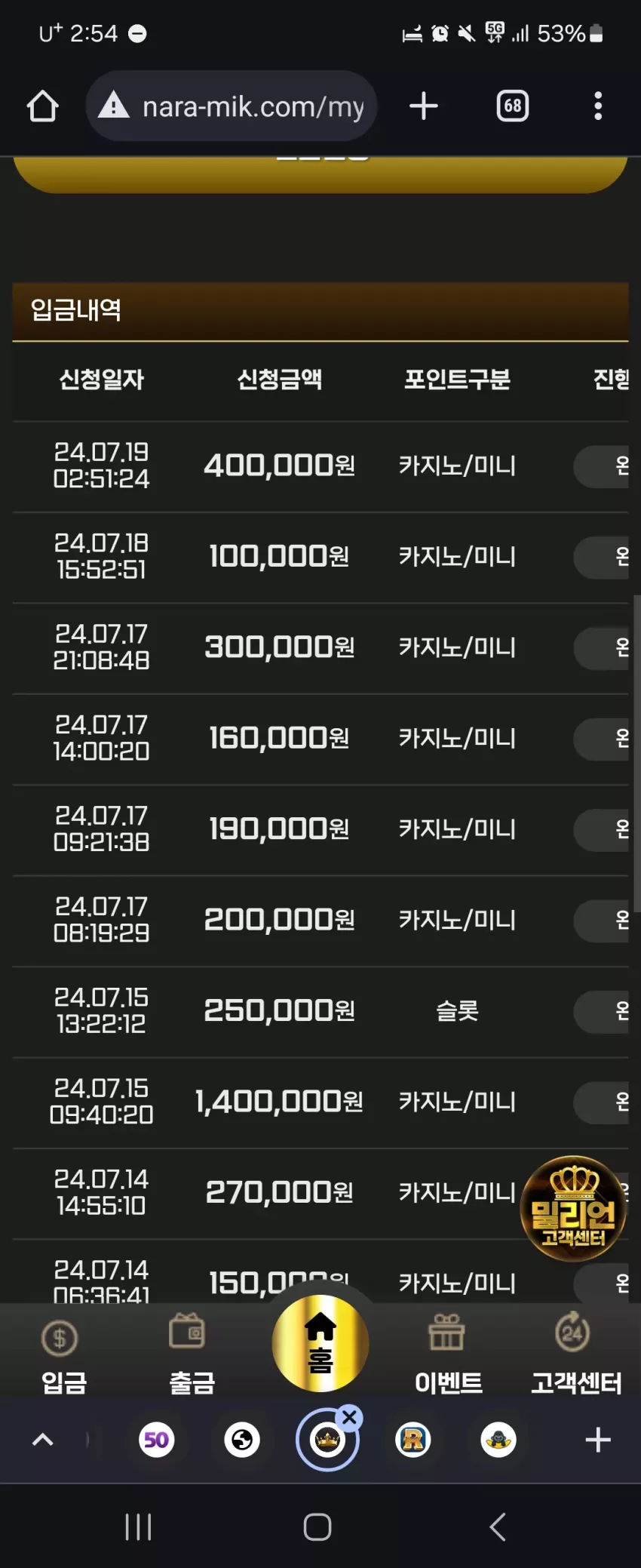Open the 고객센터 24-hour support icon
This screenshot has height=1568, width=641.
click(x=576, y=1354)
